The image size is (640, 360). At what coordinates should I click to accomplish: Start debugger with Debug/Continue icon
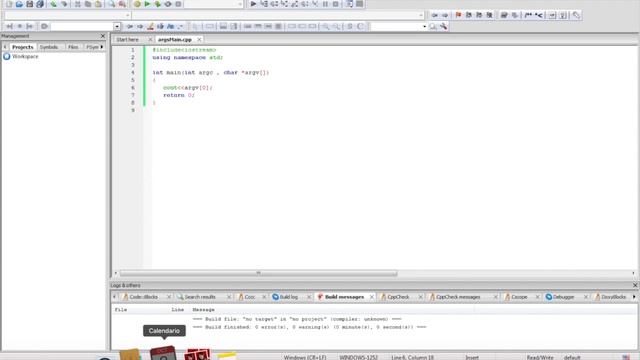click(253, 4)
